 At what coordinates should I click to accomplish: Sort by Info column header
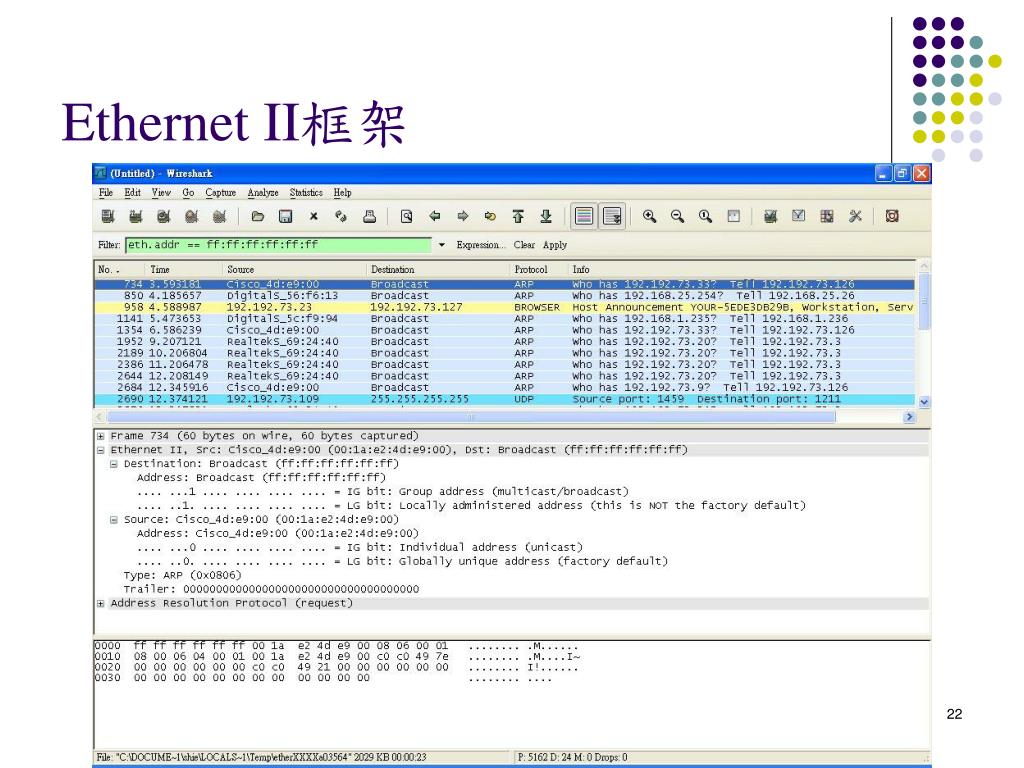coord(743,269)
